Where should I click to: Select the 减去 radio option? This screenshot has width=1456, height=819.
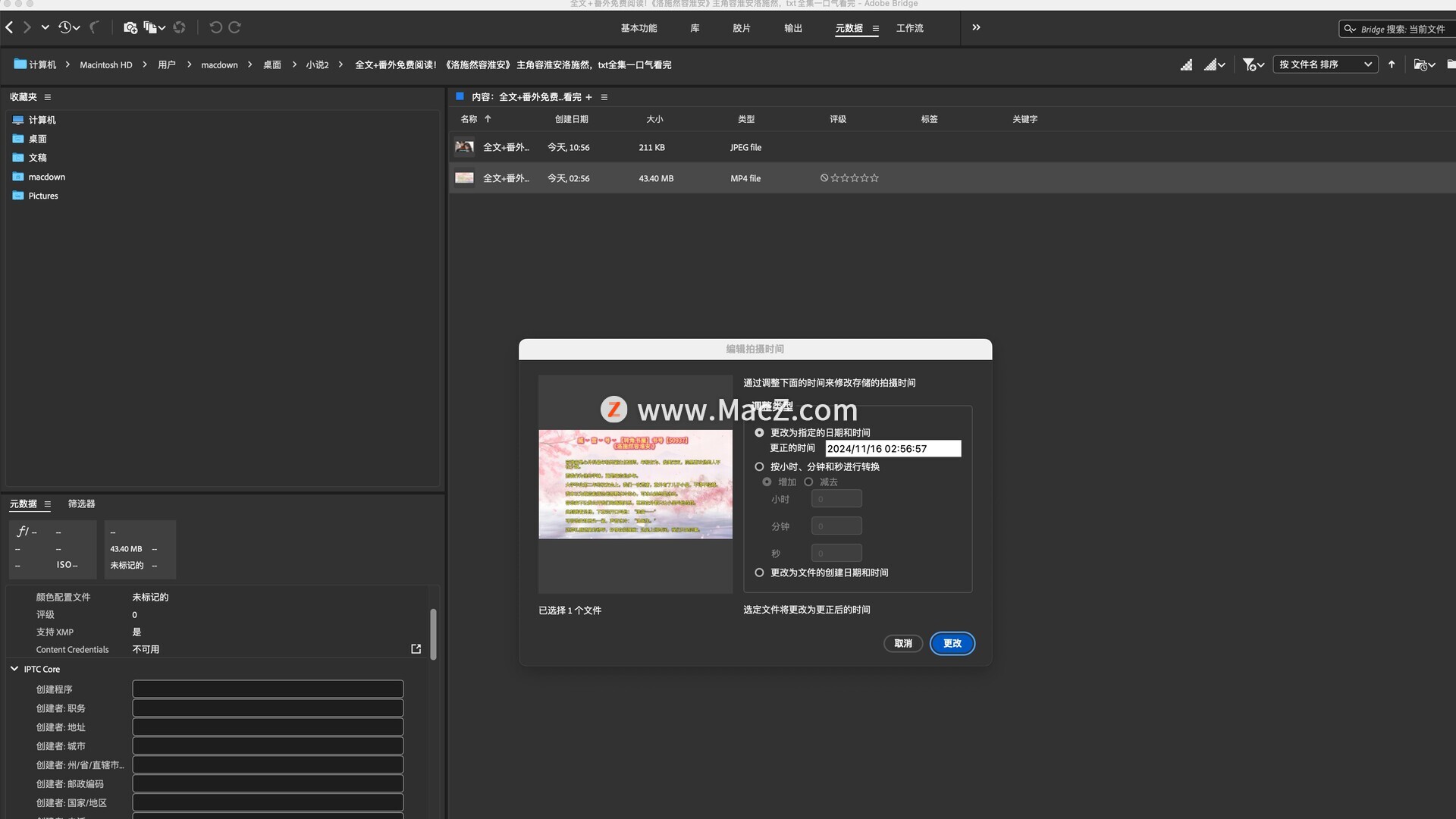click(x=808, y=482)
